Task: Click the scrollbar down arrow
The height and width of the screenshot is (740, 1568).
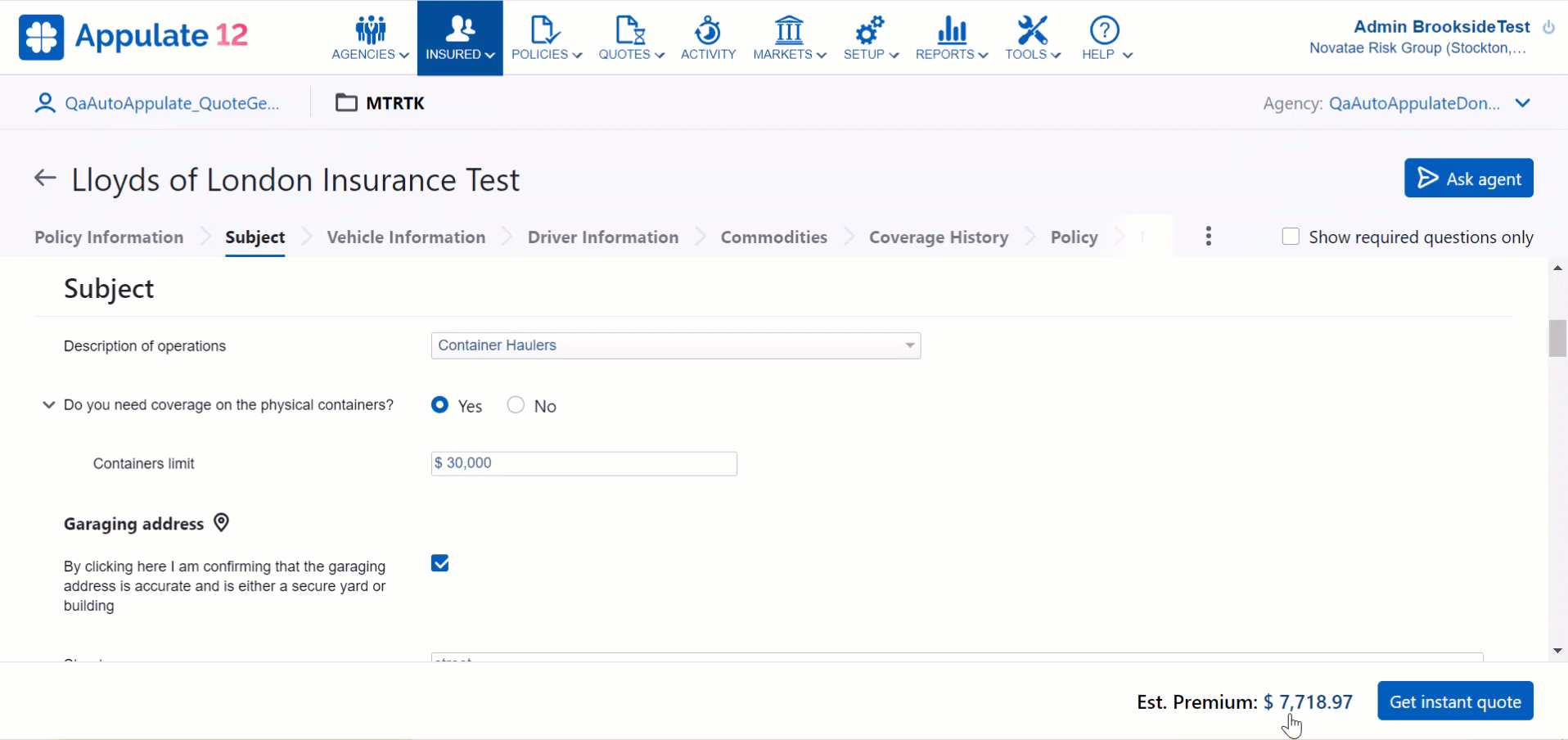Action: tap(1557, 651)
